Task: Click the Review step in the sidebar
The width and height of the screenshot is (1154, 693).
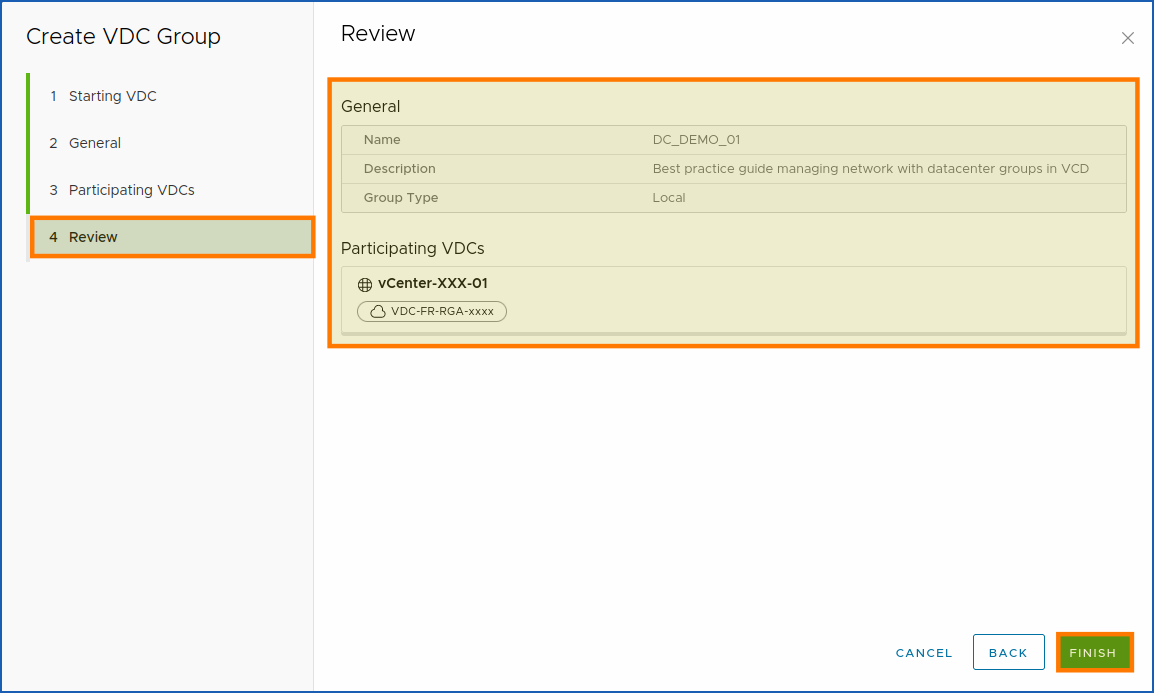Action: tap(91, 237)
